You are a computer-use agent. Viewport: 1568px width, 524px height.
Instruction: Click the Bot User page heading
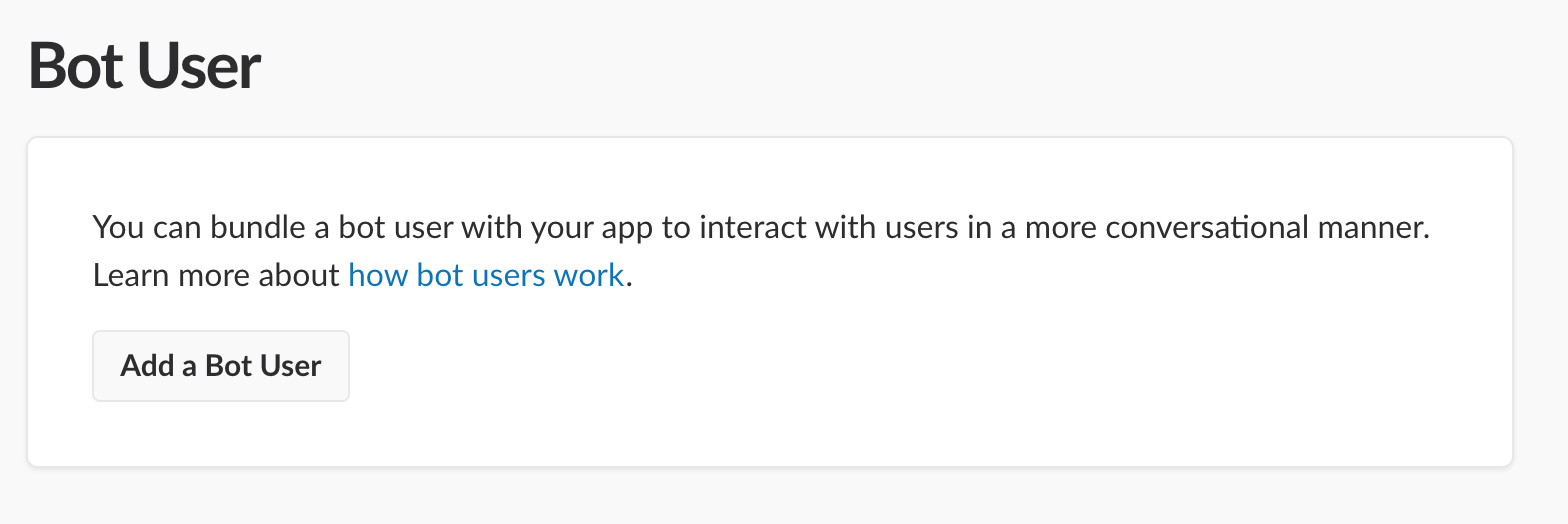145,67
